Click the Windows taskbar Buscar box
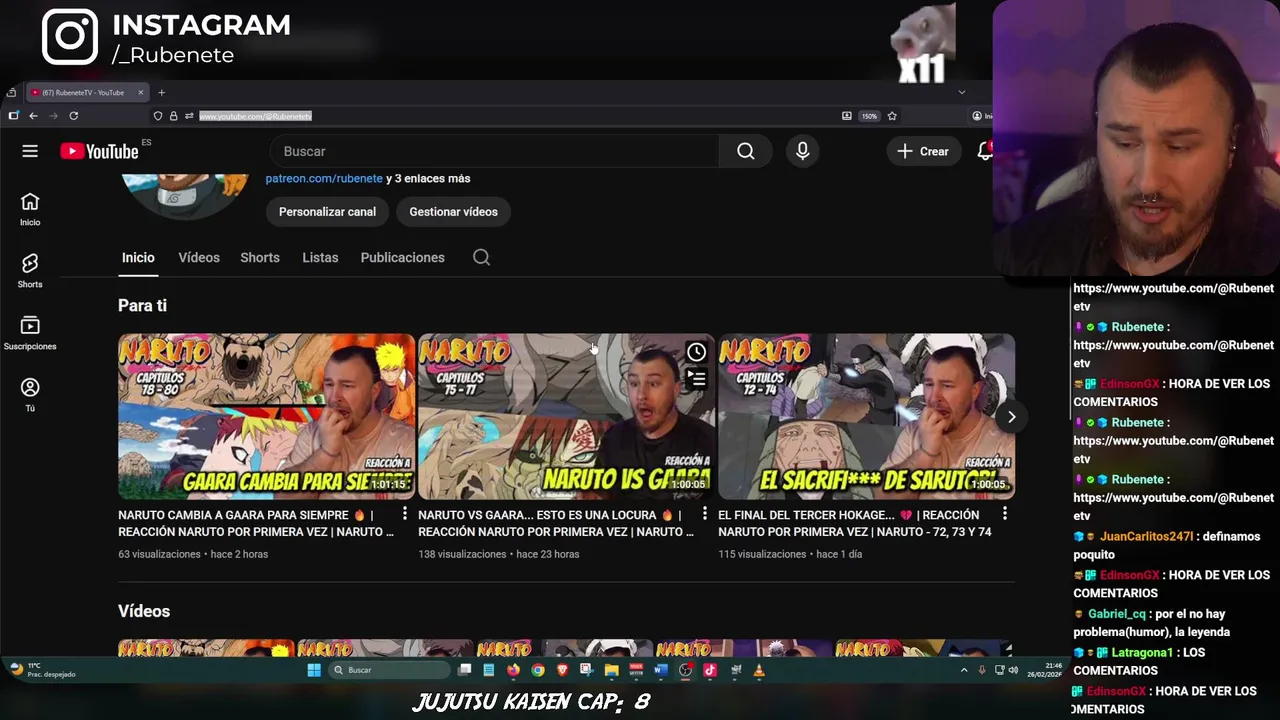 coord(389,670)
